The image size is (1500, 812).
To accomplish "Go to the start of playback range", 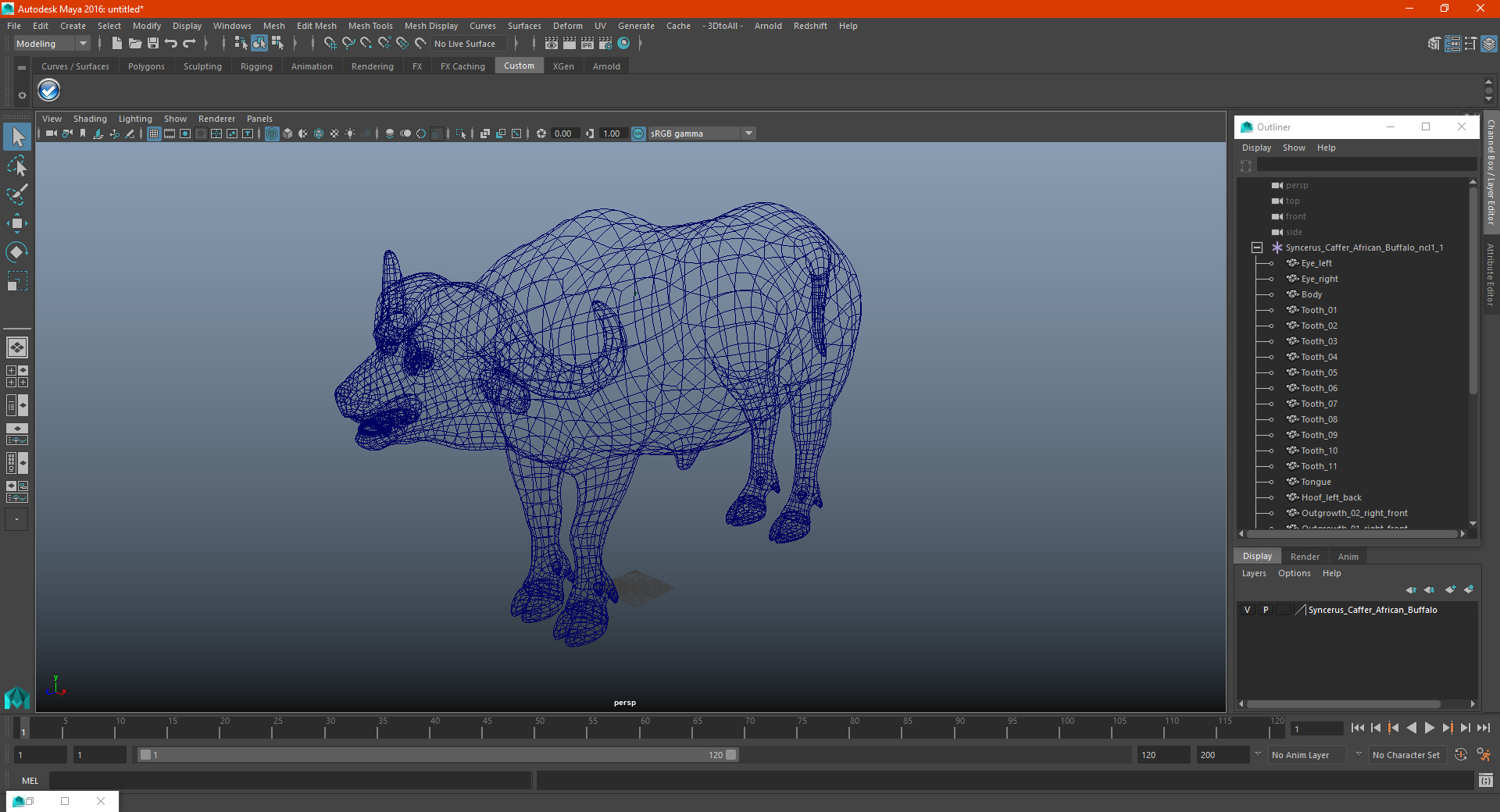I will (x=1358, y=728).
